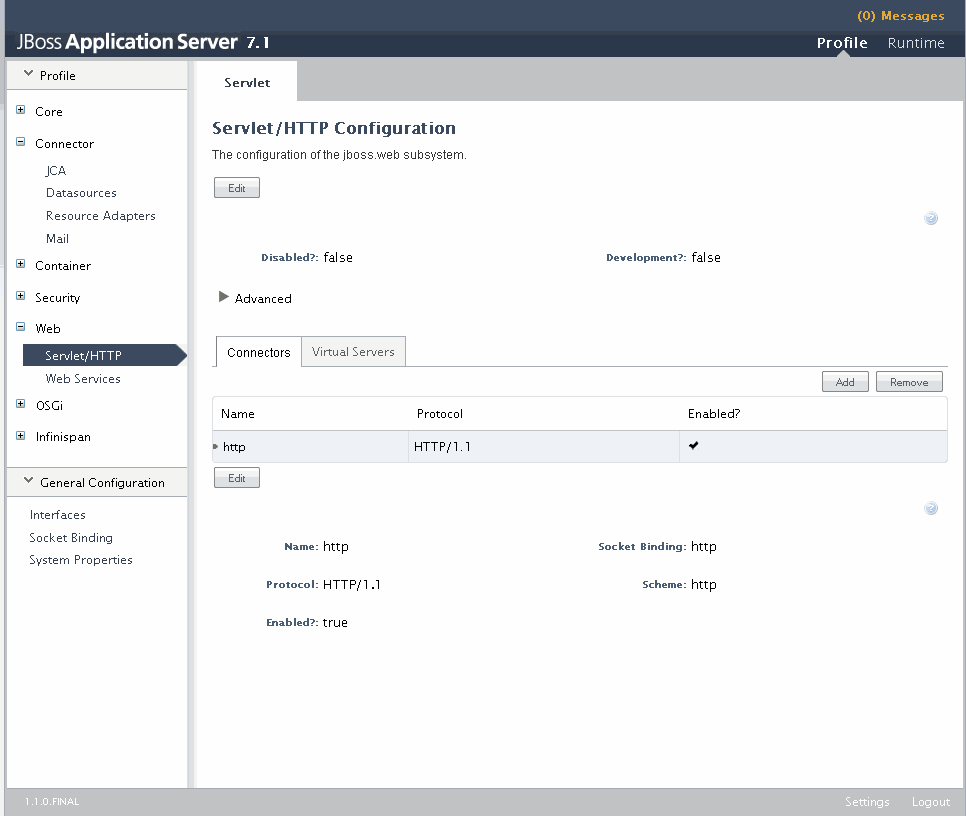This screenshot has width=966, height=816.
Task: Expand the Advanced disclosure triangle
Action: click(x=224, y=297)
